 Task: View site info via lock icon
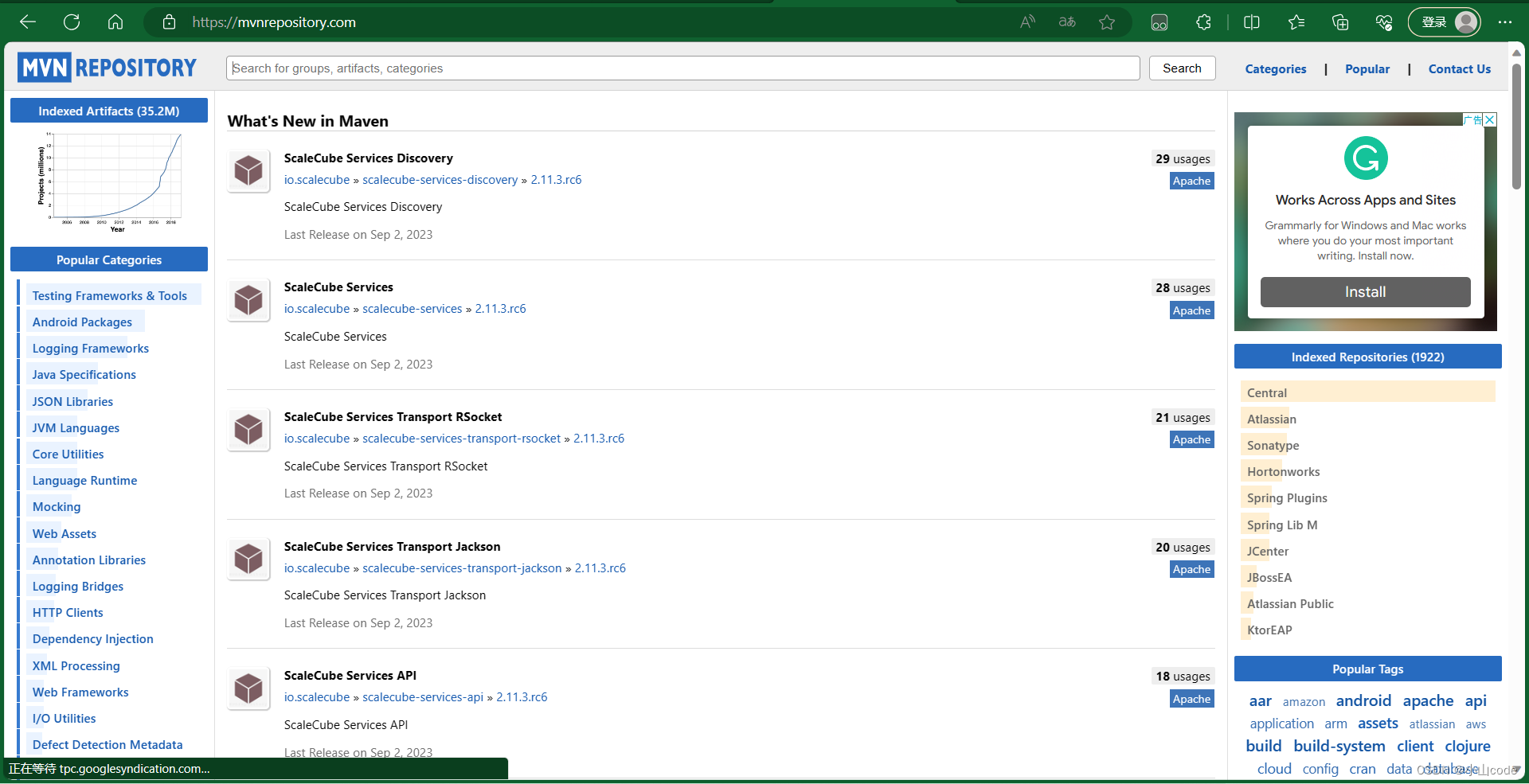coord(169,22)
